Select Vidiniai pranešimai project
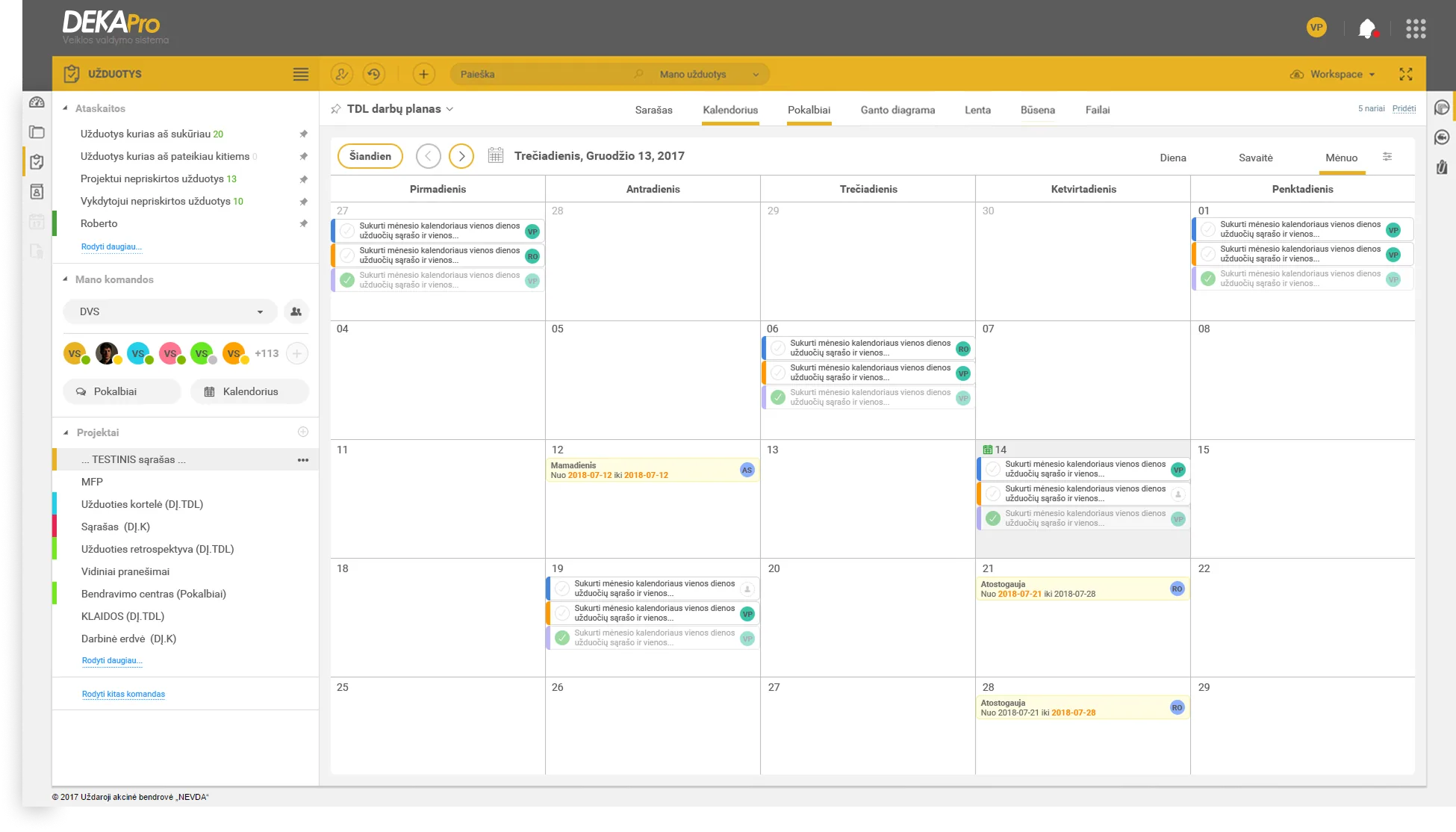 point(125,571)
